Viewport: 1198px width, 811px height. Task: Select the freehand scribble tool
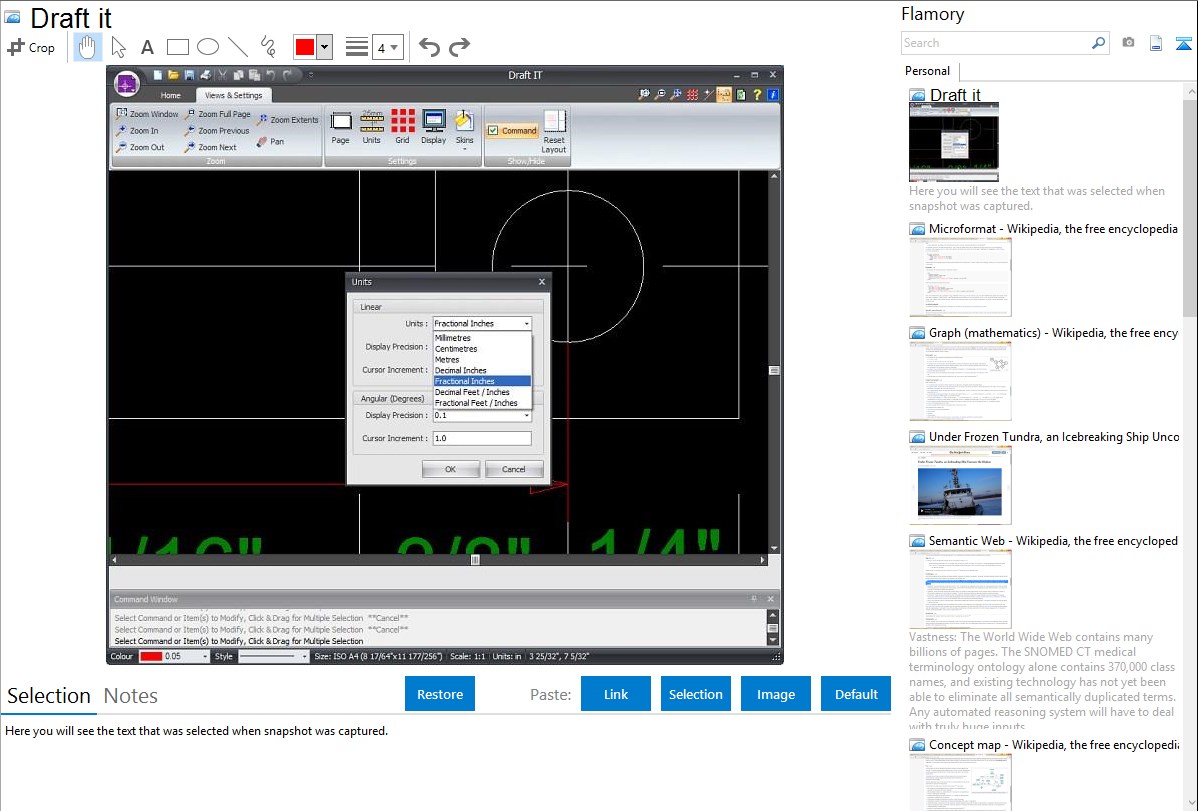268,47
